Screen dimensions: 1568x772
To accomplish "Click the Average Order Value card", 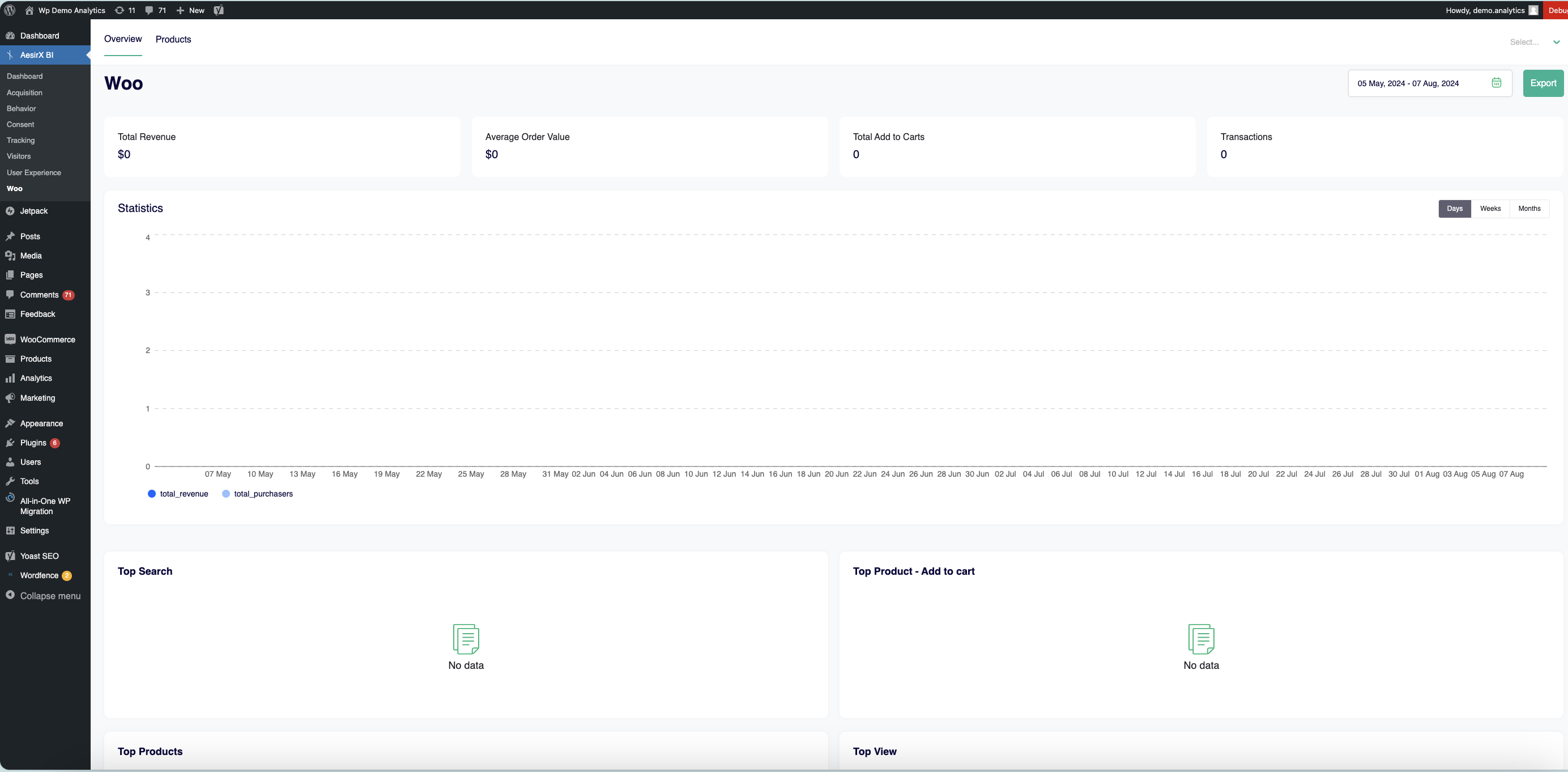I will pos(650,147).
